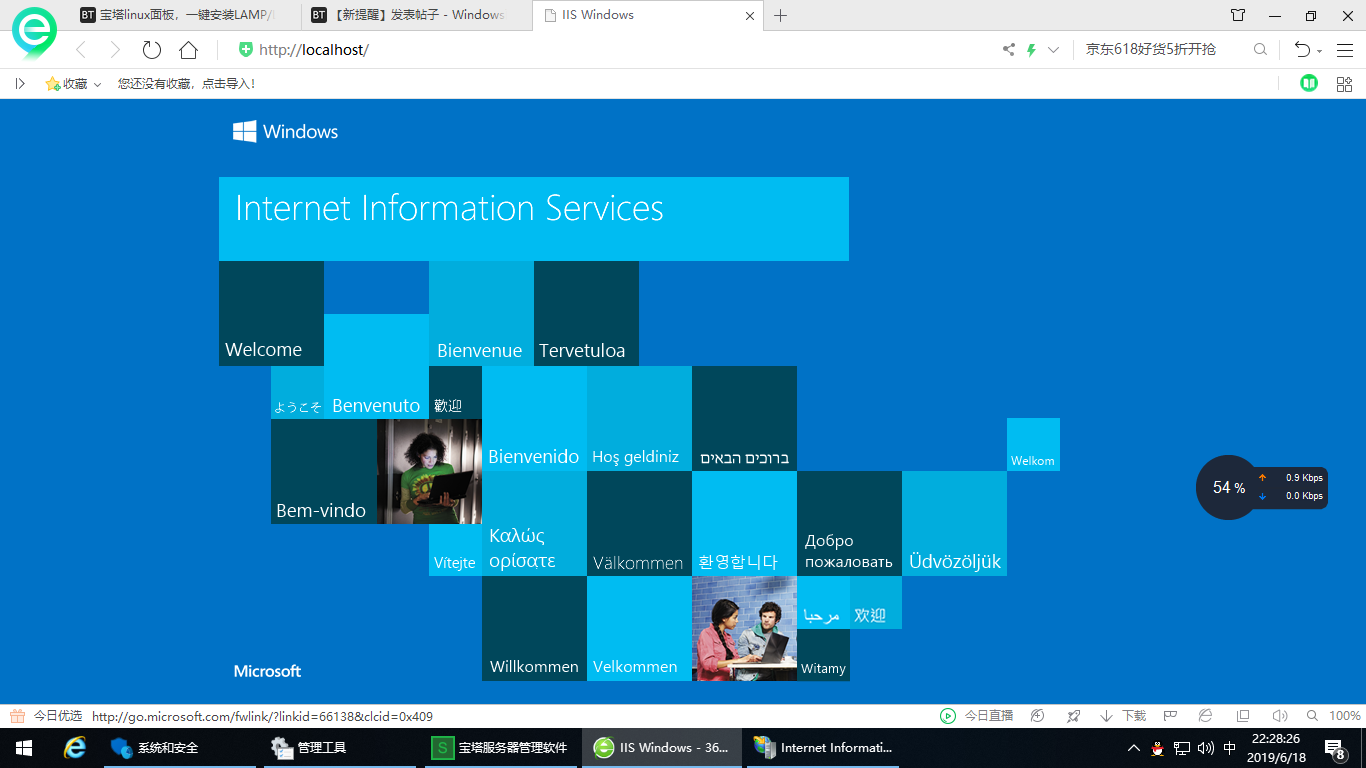The image size is (1366, 768).
Task: Click the 54 % memory accelerator ball
Action: point(1228,487)
